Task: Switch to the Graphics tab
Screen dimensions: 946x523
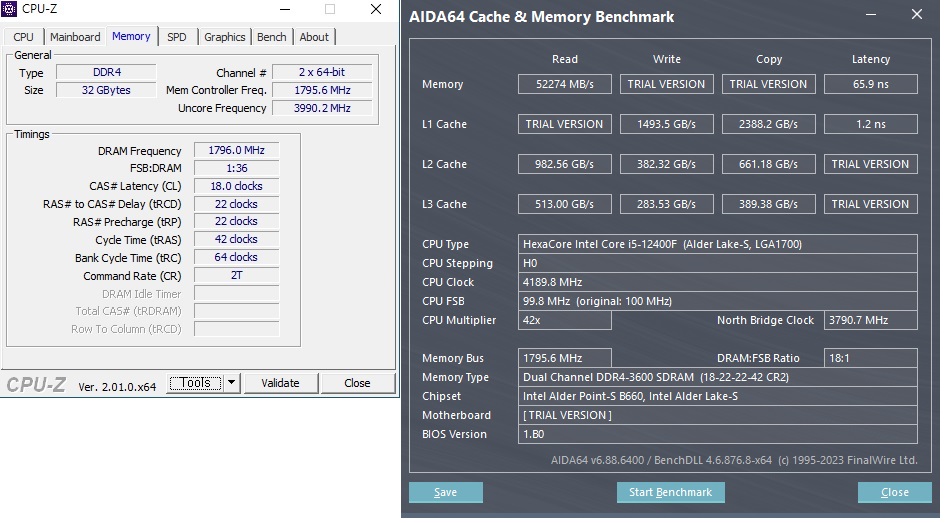Action: click(224, 37)
